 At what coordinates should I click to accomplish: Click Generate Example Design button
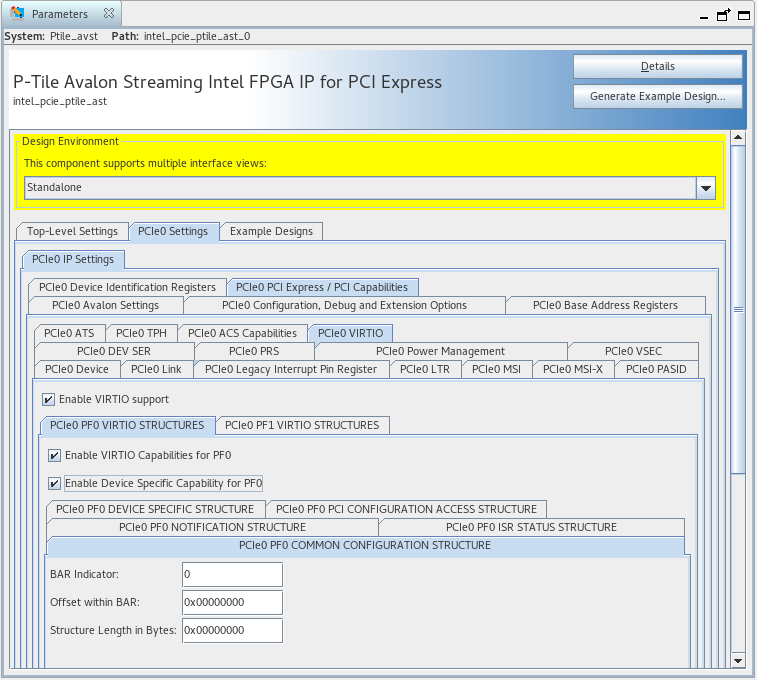click(657, 96)
